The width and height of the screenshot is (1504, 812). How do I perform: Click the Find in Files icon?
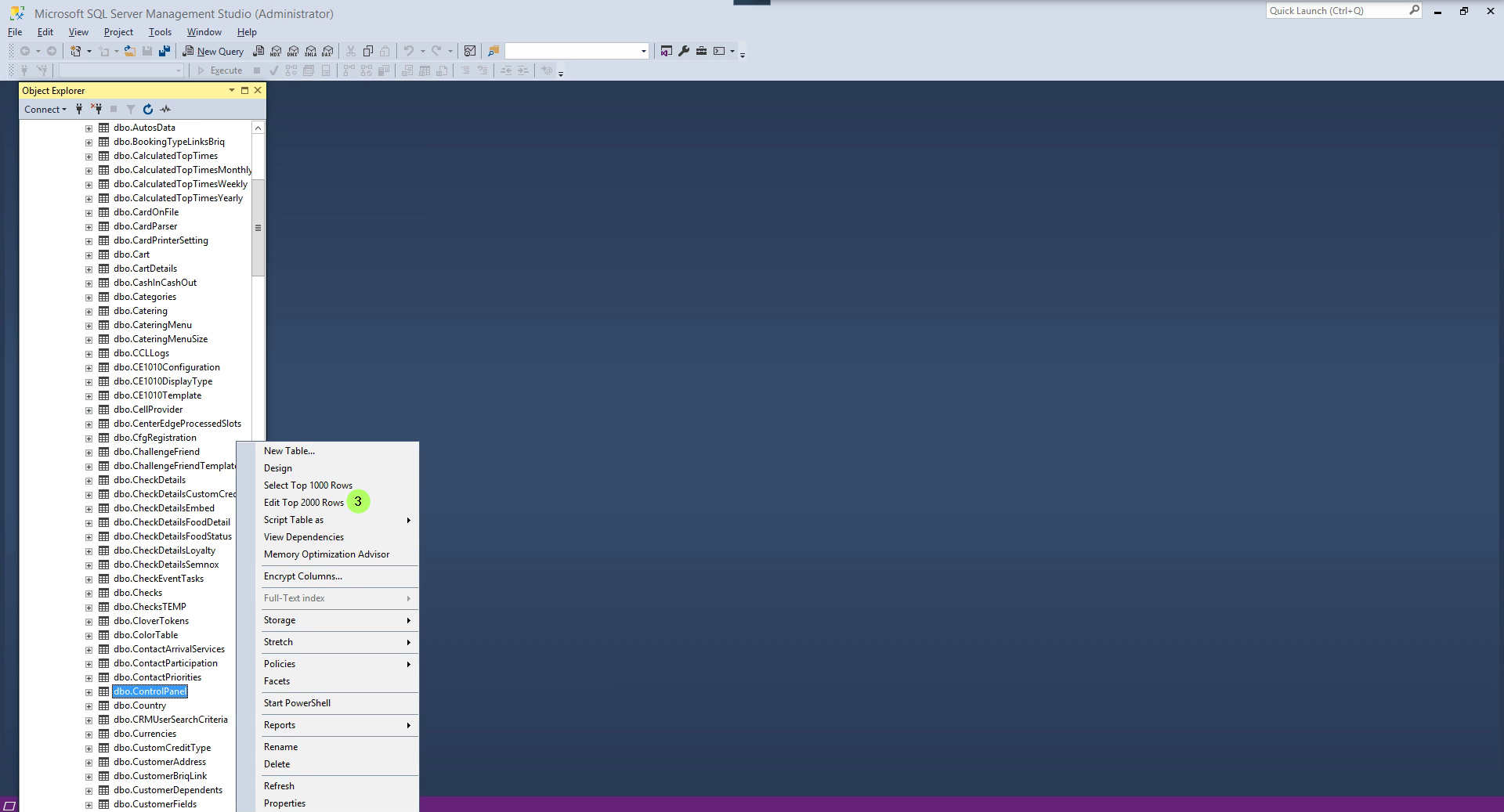(x=493, y=51)
